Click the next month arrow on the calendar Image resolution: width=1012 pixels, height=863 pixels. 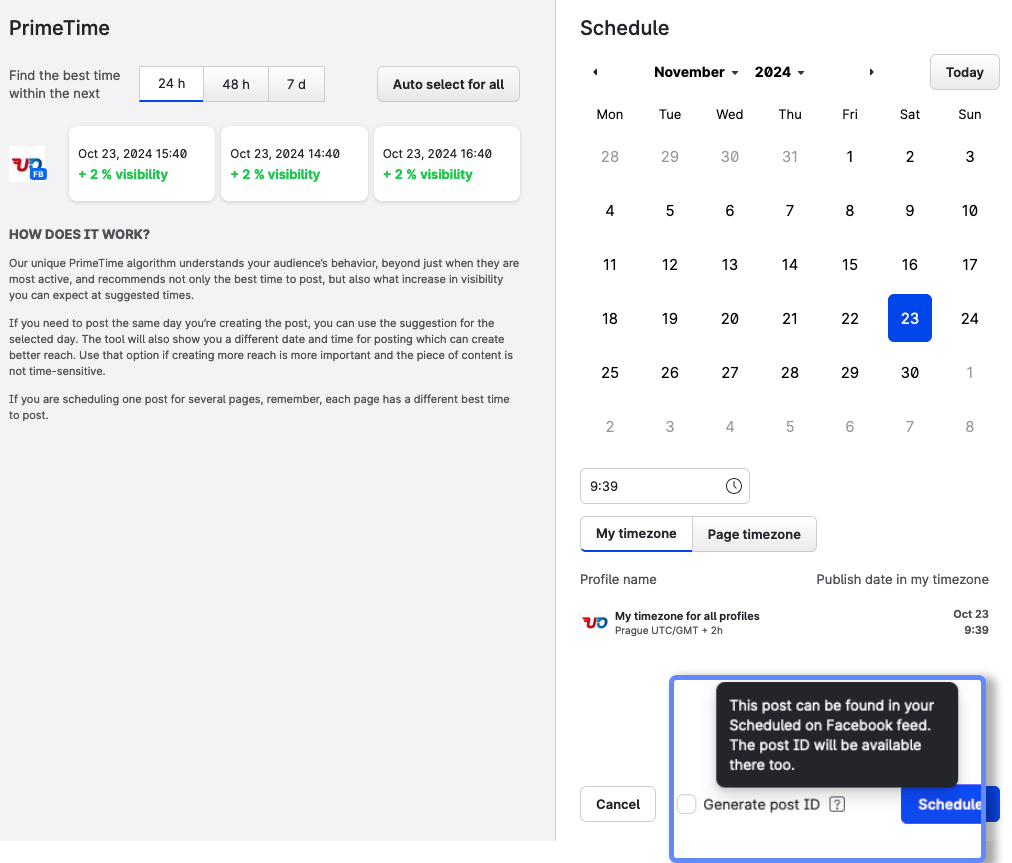coord(871,72)
